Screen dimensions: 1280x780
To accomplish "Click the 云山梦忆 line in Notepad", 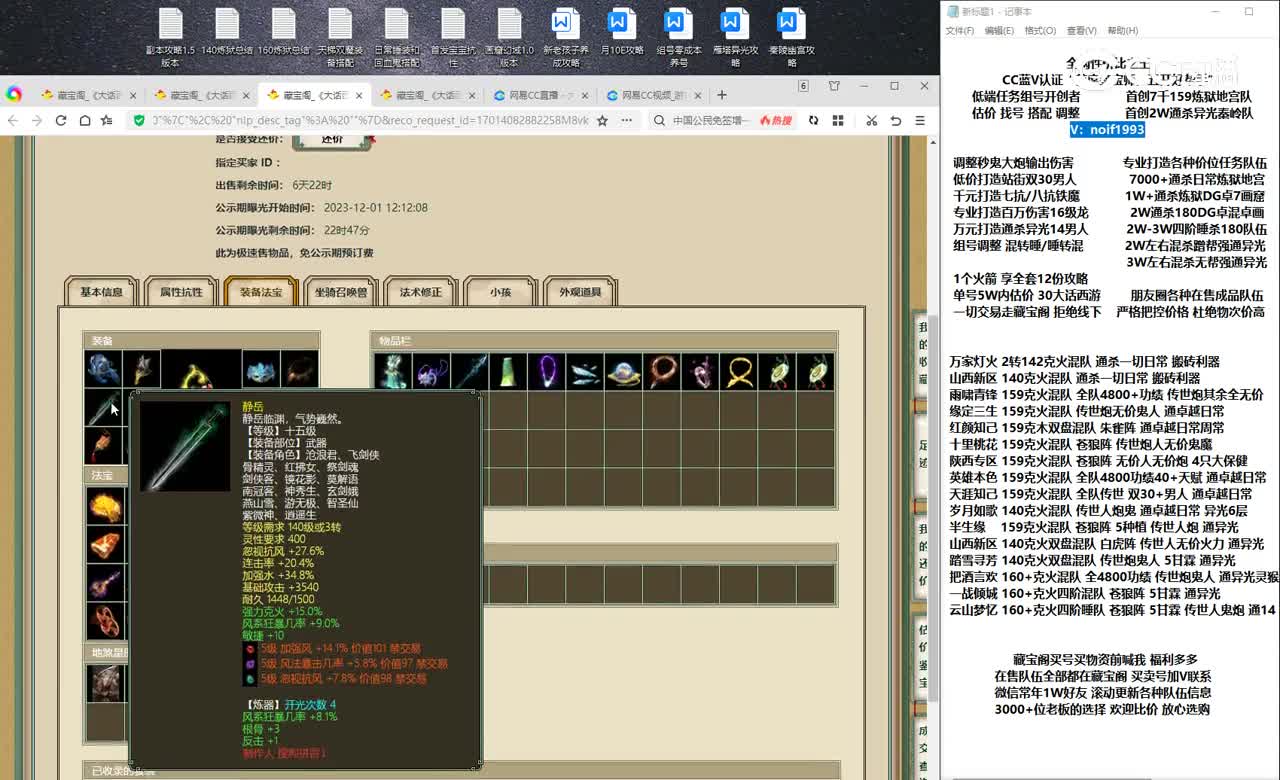I will (1112, 610).
